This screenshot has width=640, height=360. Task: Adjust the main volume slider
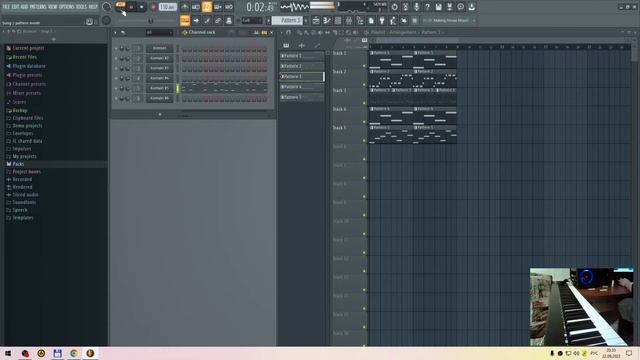click(x=106, y=7)
